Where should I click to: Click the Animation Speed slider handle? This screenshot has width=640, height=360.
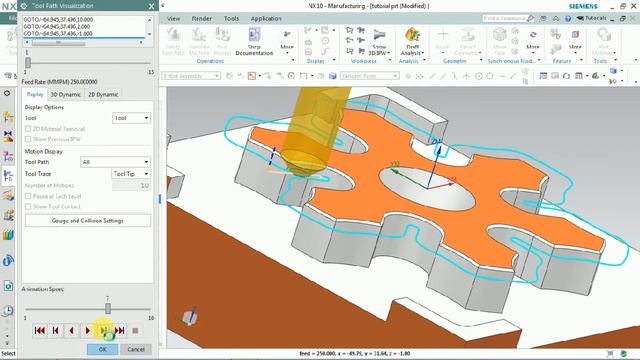pyautogui.click(x=108, y=308)
